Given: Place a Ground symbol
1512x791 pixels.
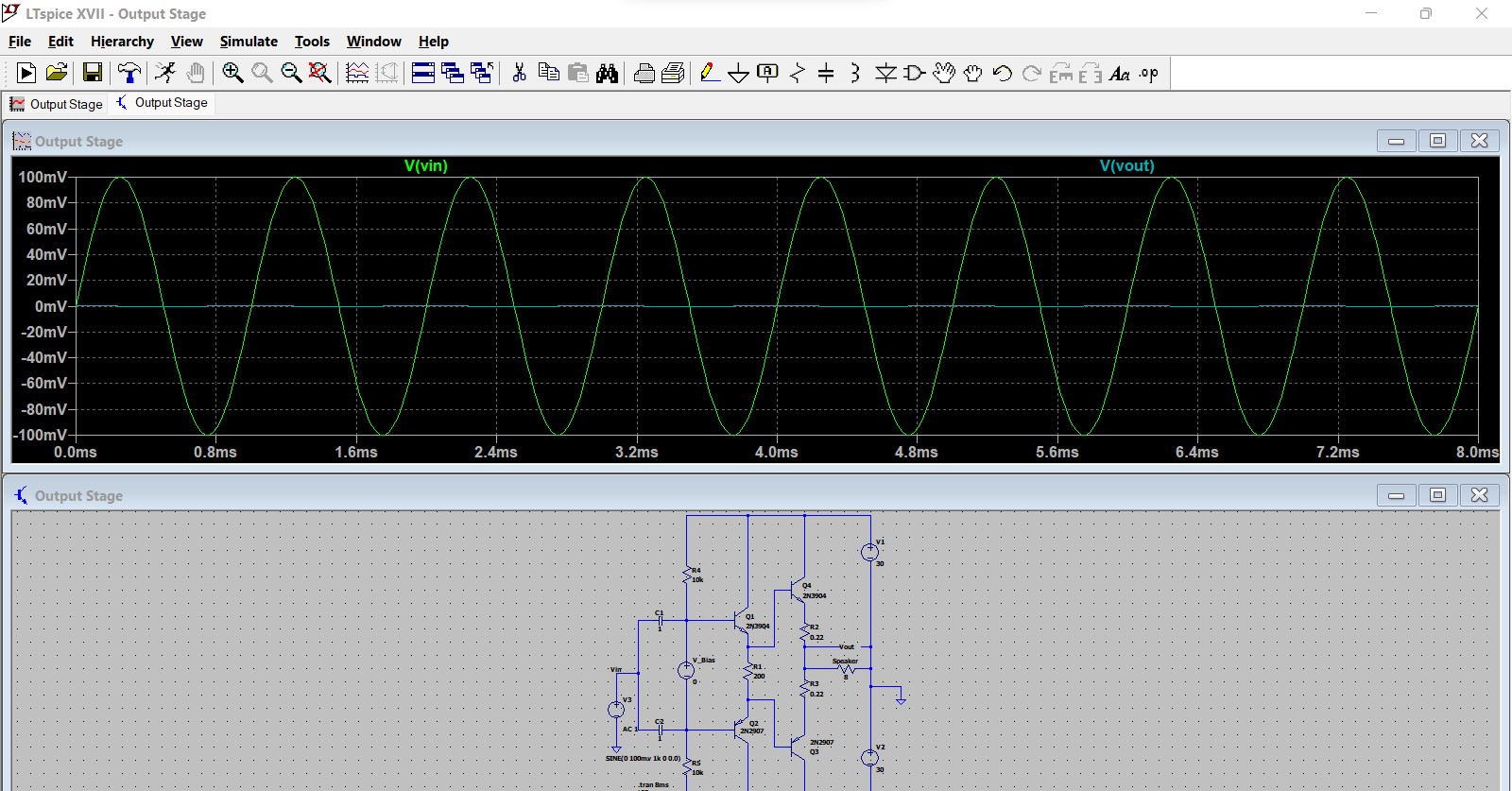Looking at the screenshot, I should [739, 73].
